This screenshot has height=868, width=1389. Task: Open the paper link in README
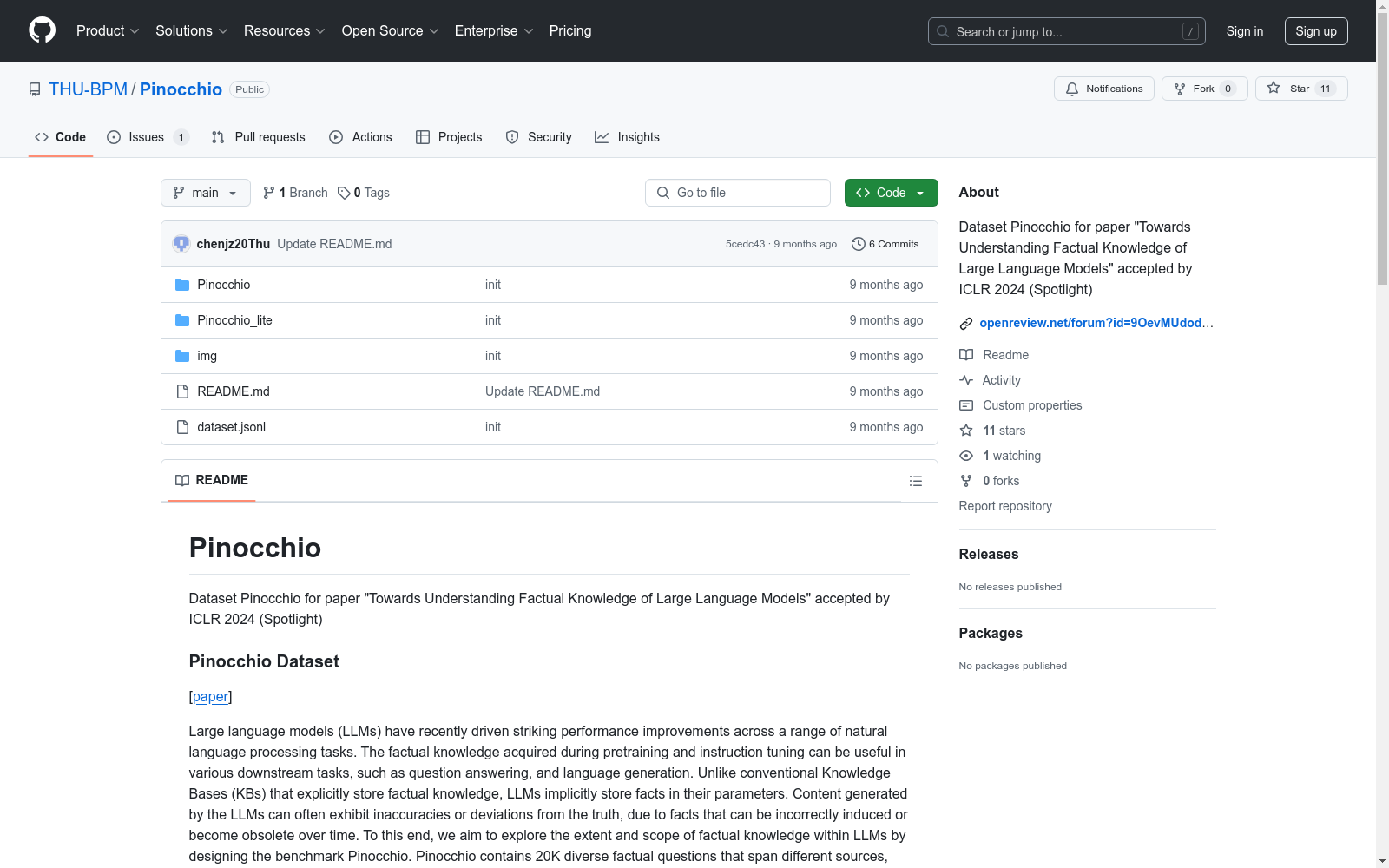pos(210,696)
